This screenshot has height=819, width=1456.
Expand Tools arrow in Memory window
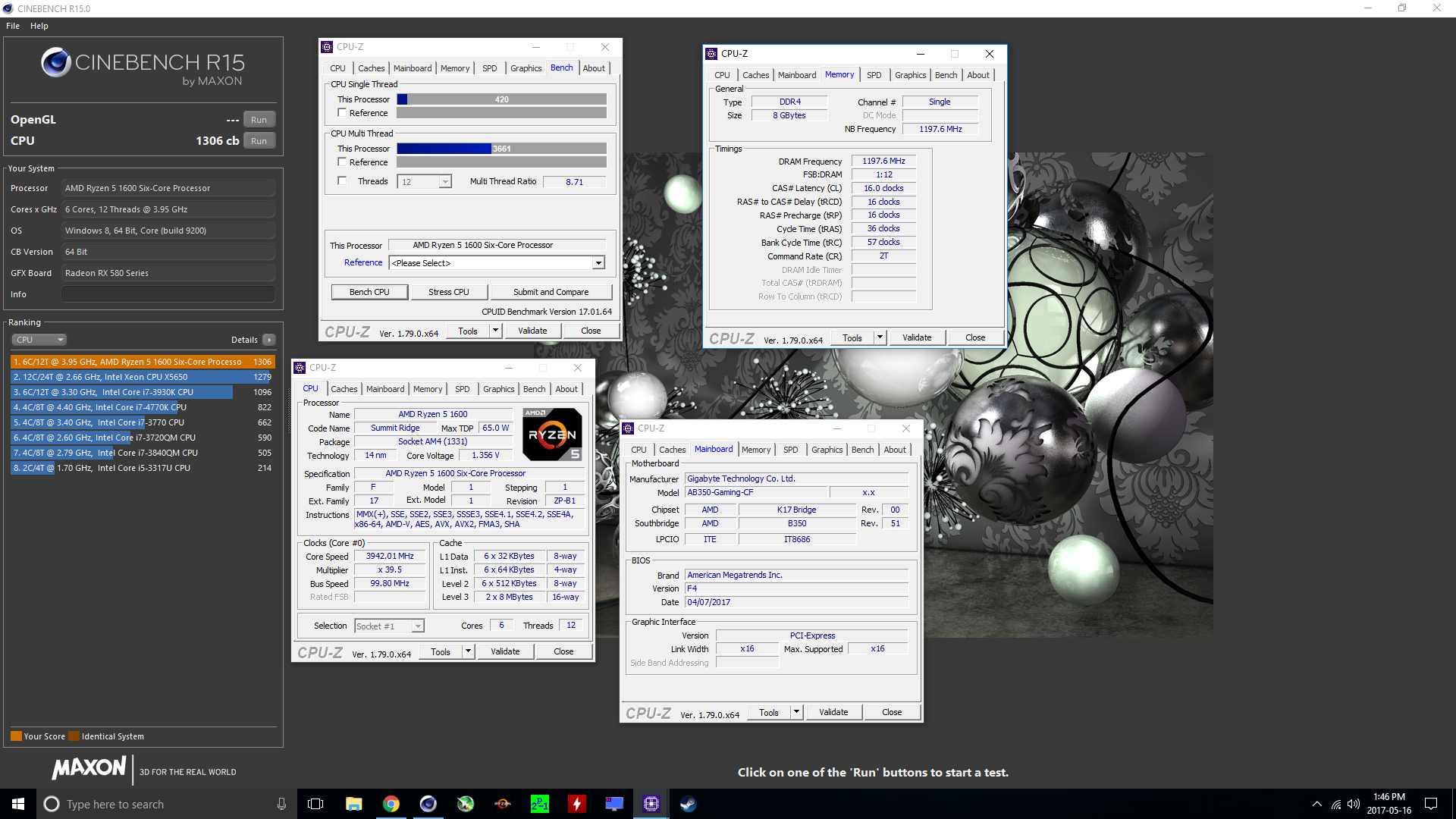tap(880, 337)
